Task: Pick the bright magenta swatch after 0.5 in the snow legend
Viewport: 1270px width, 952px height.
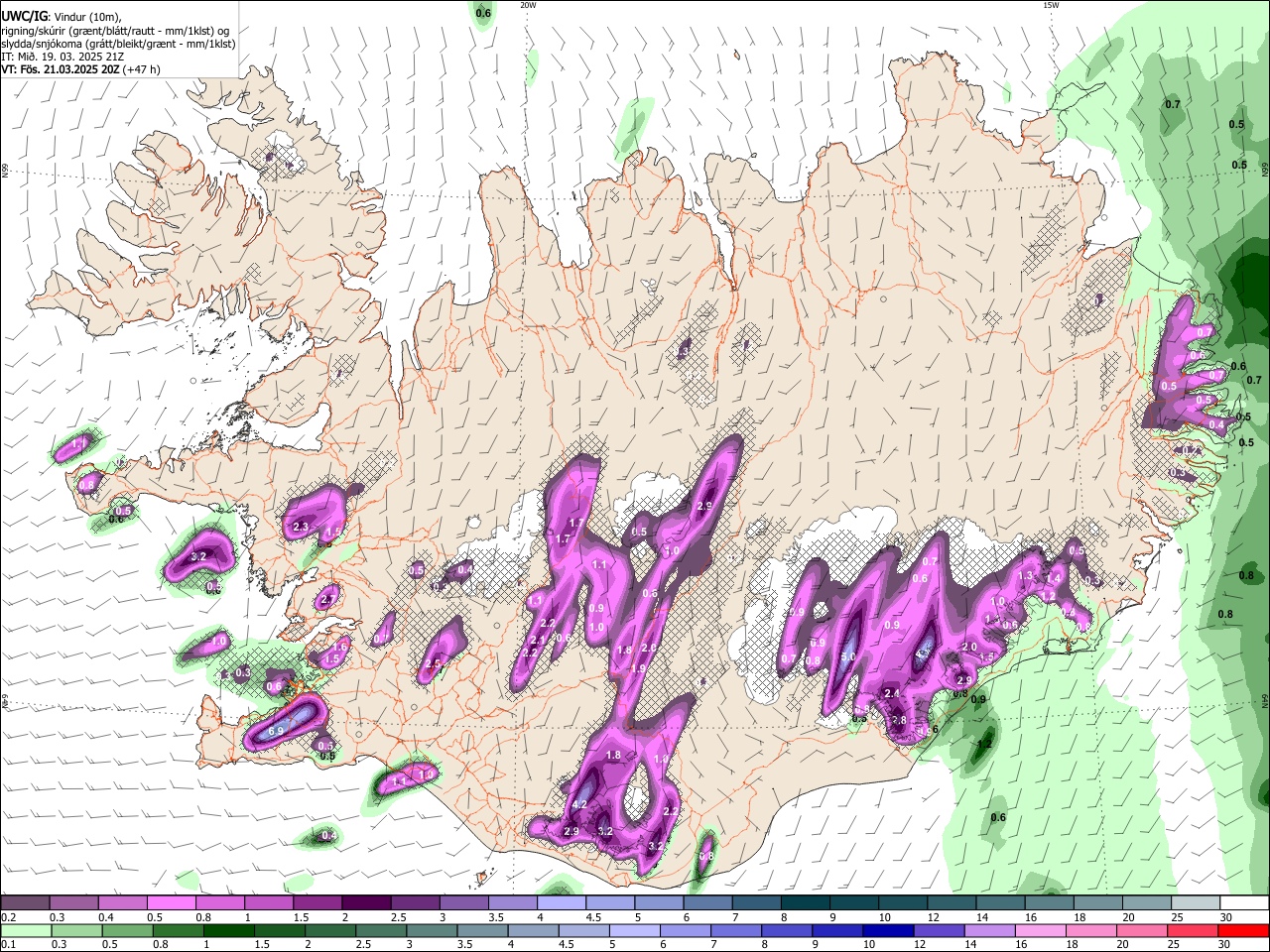Action: coord(170,903)
